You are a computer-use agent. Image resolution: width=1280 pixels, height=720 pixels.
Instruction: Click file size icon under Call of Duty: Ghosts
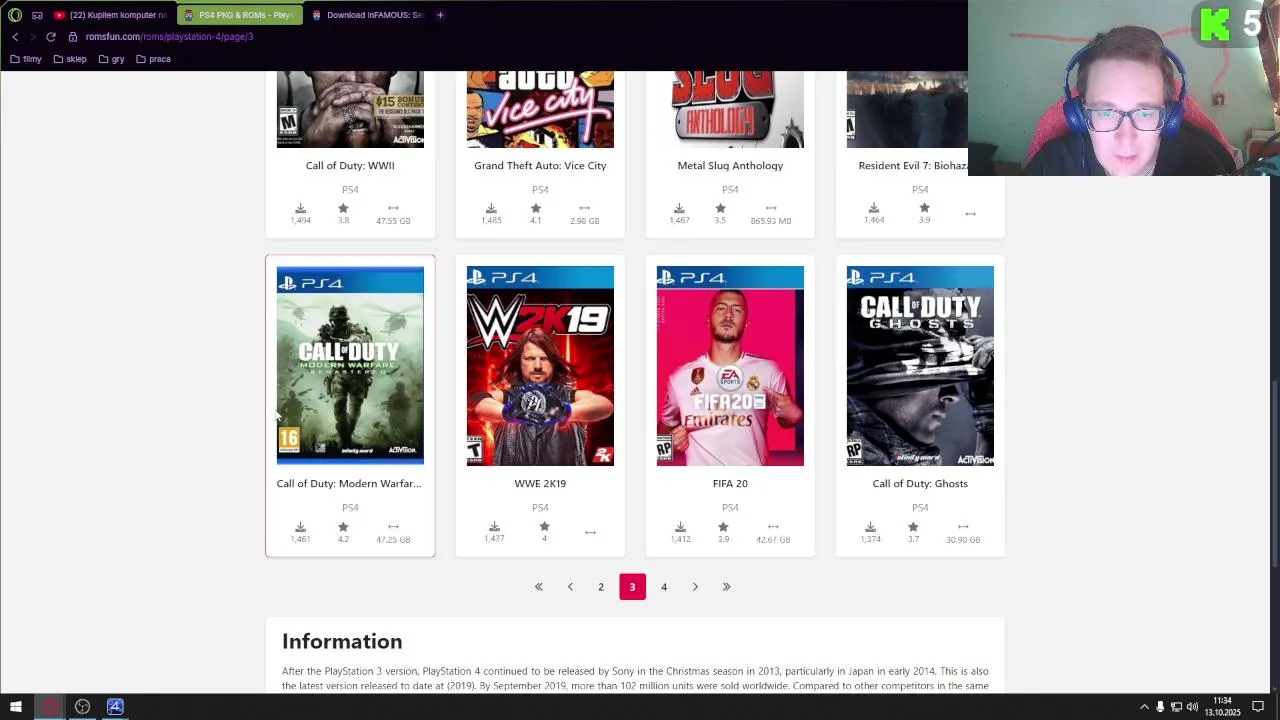(x=963, y=527)
